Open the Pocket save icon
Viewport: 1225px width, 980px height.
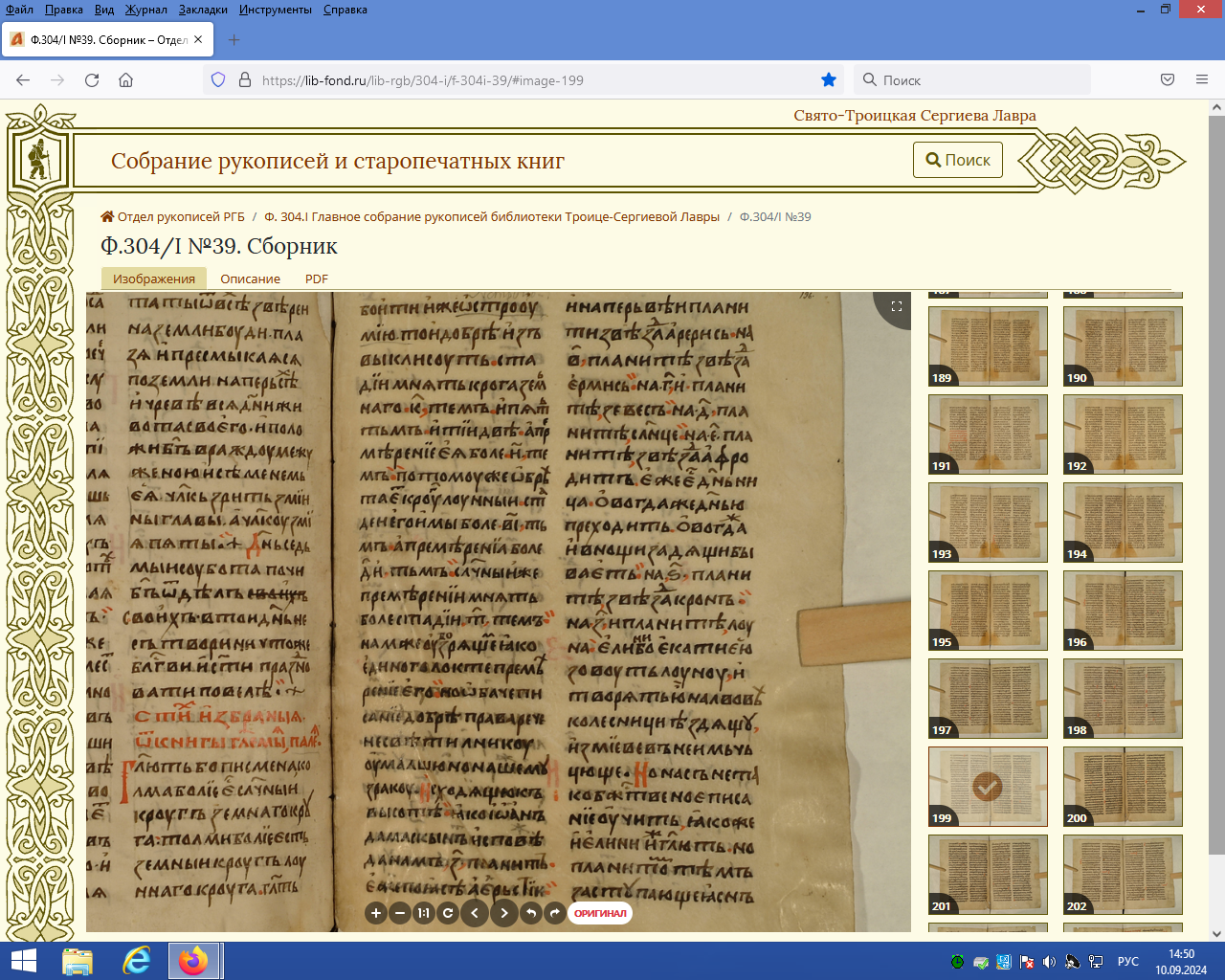click(x=1168, y=80)
